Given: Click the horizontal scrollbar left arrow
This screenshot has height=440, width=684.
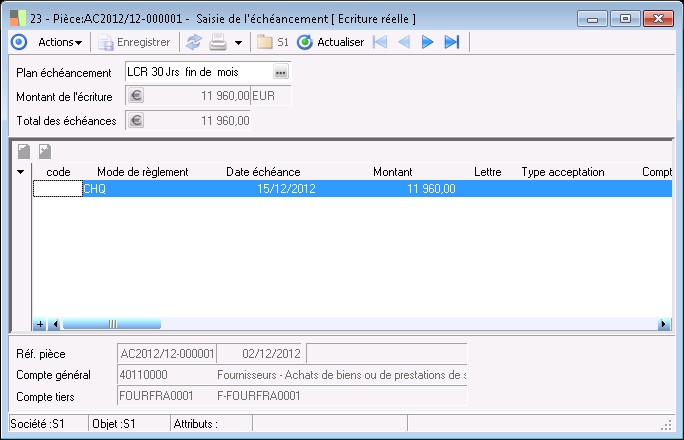Looking at the screenshot, I should pos(55,324).
